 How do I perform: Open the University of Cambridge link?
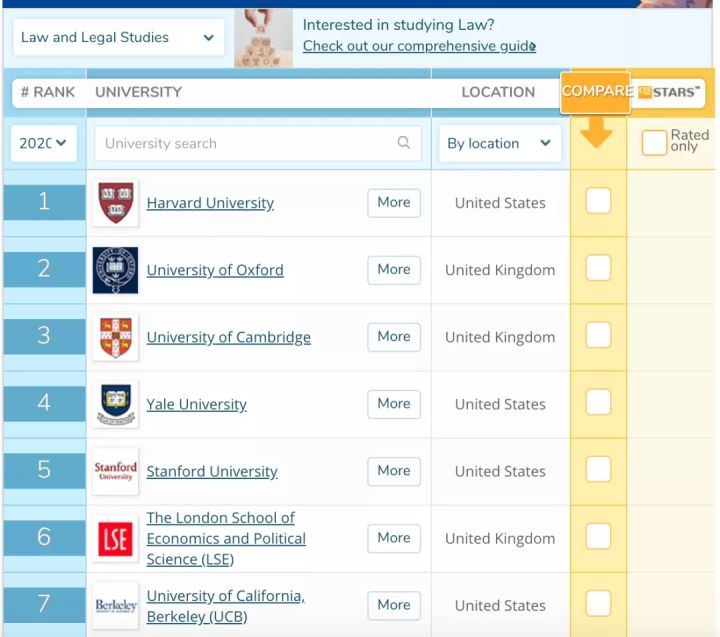click(229, 337)
